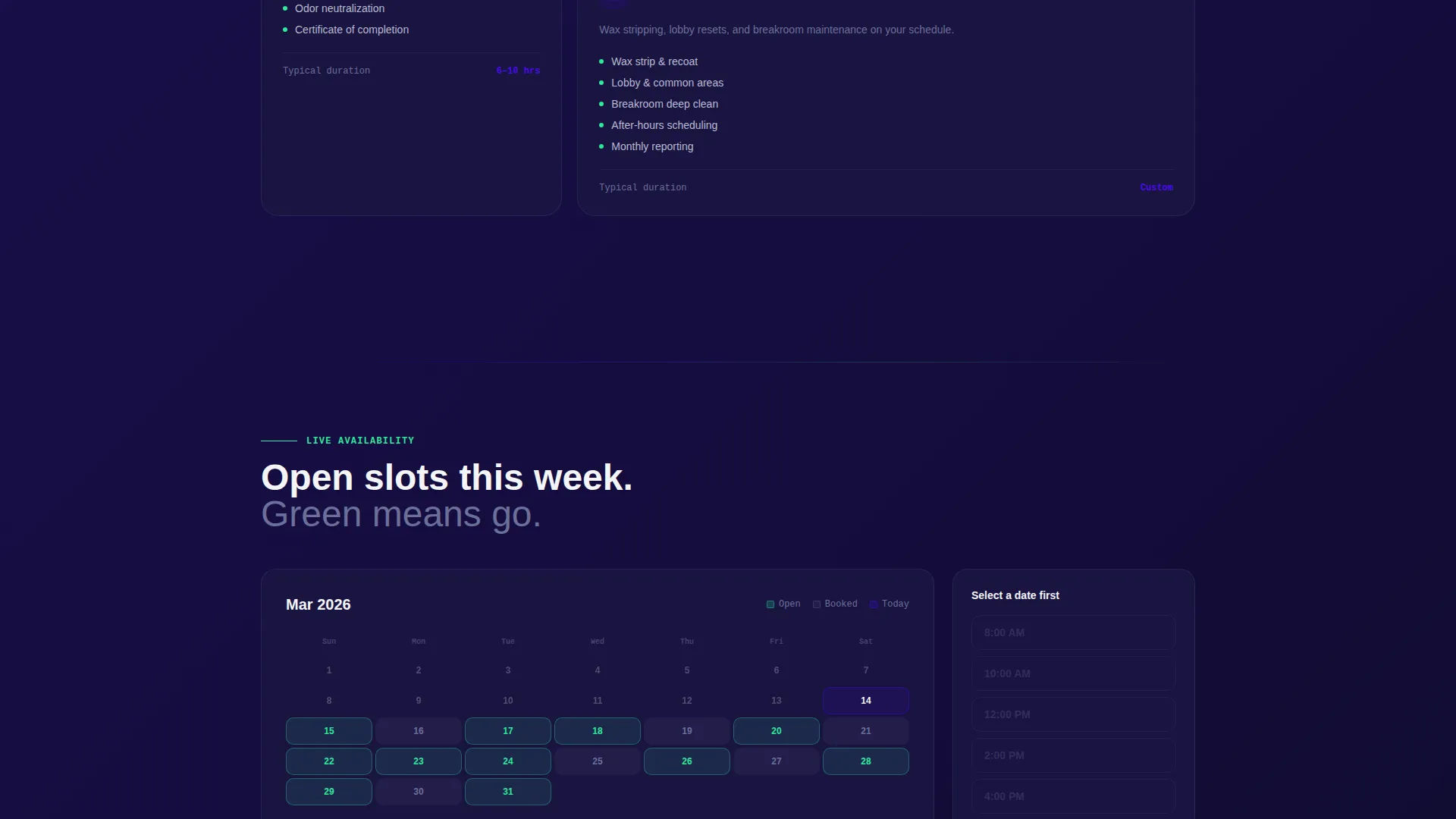Select open date March 29
The width and height of the screenshot is (1456, 819).
click(328, 791)
